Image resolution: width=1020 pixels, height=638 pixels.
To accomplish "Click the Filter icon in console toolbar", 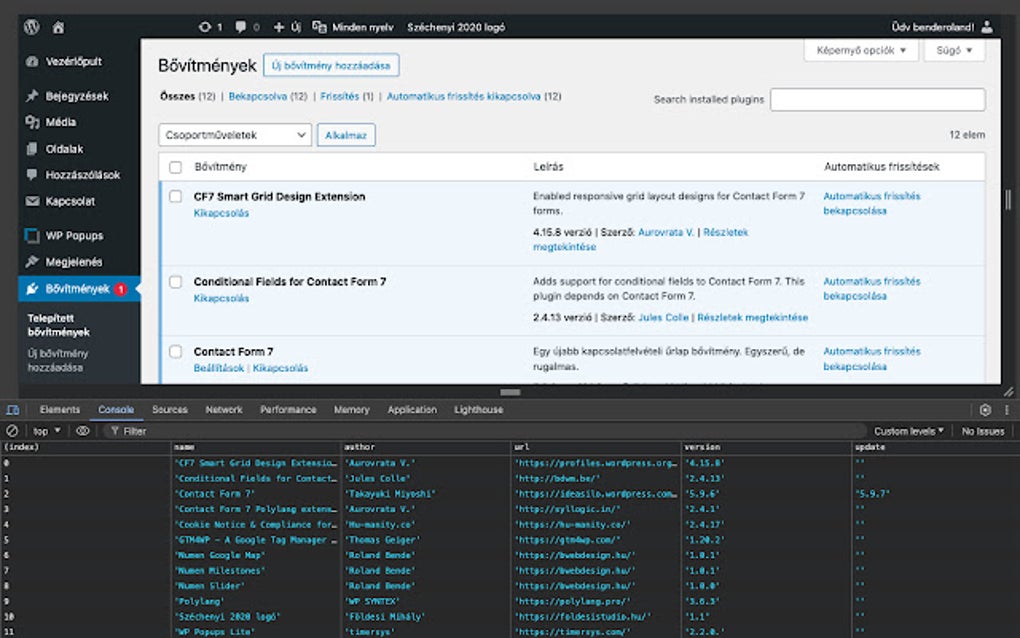I will coord(114,430).
